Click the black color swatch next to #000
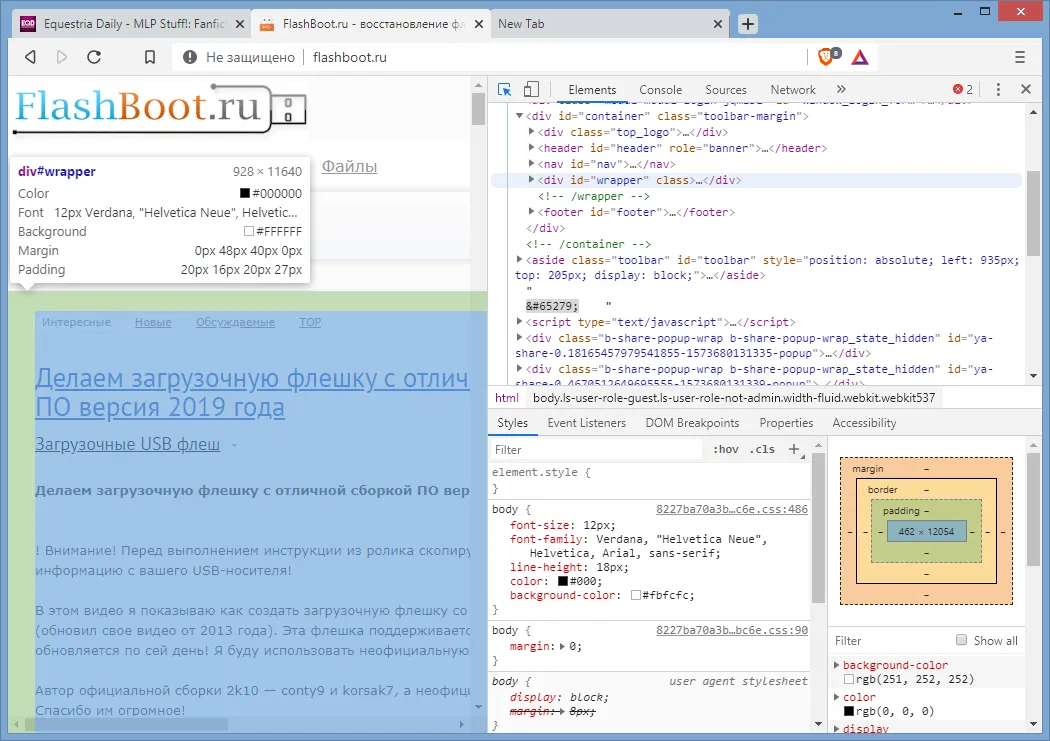The width and height of the screenshot is (1050, 741). tap(562, 581)
